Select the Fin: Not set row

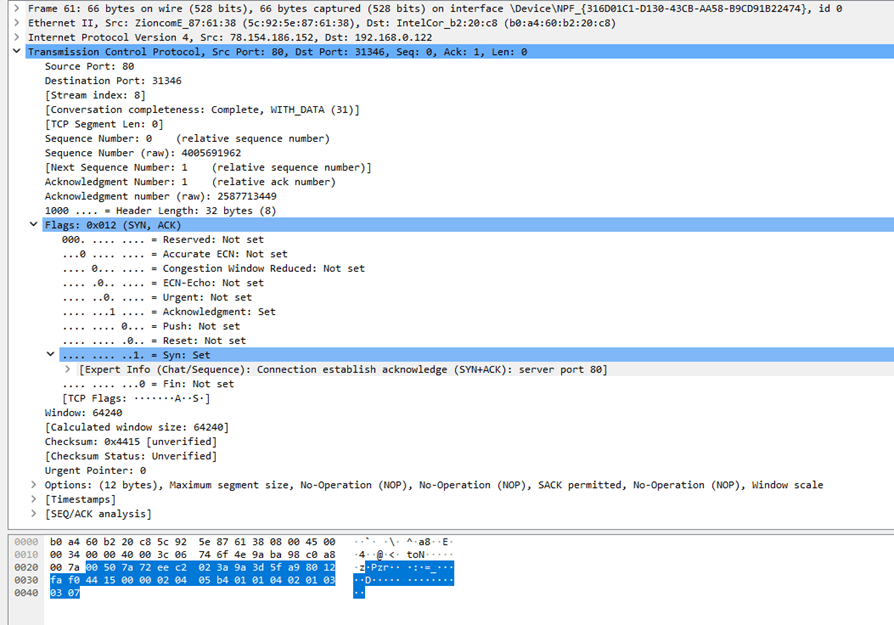[148, 384]
